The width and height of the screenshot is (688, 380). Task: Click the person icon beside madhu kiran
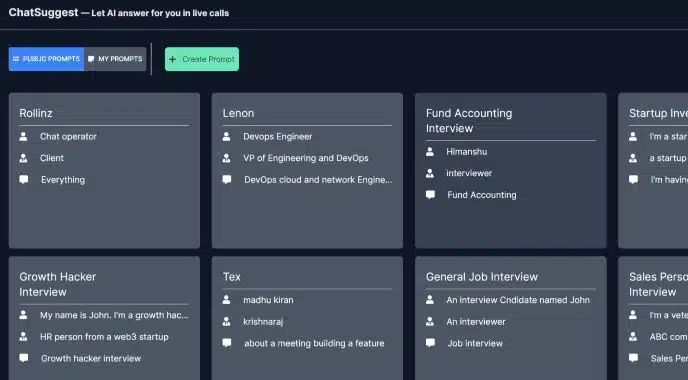pos(226,300)
